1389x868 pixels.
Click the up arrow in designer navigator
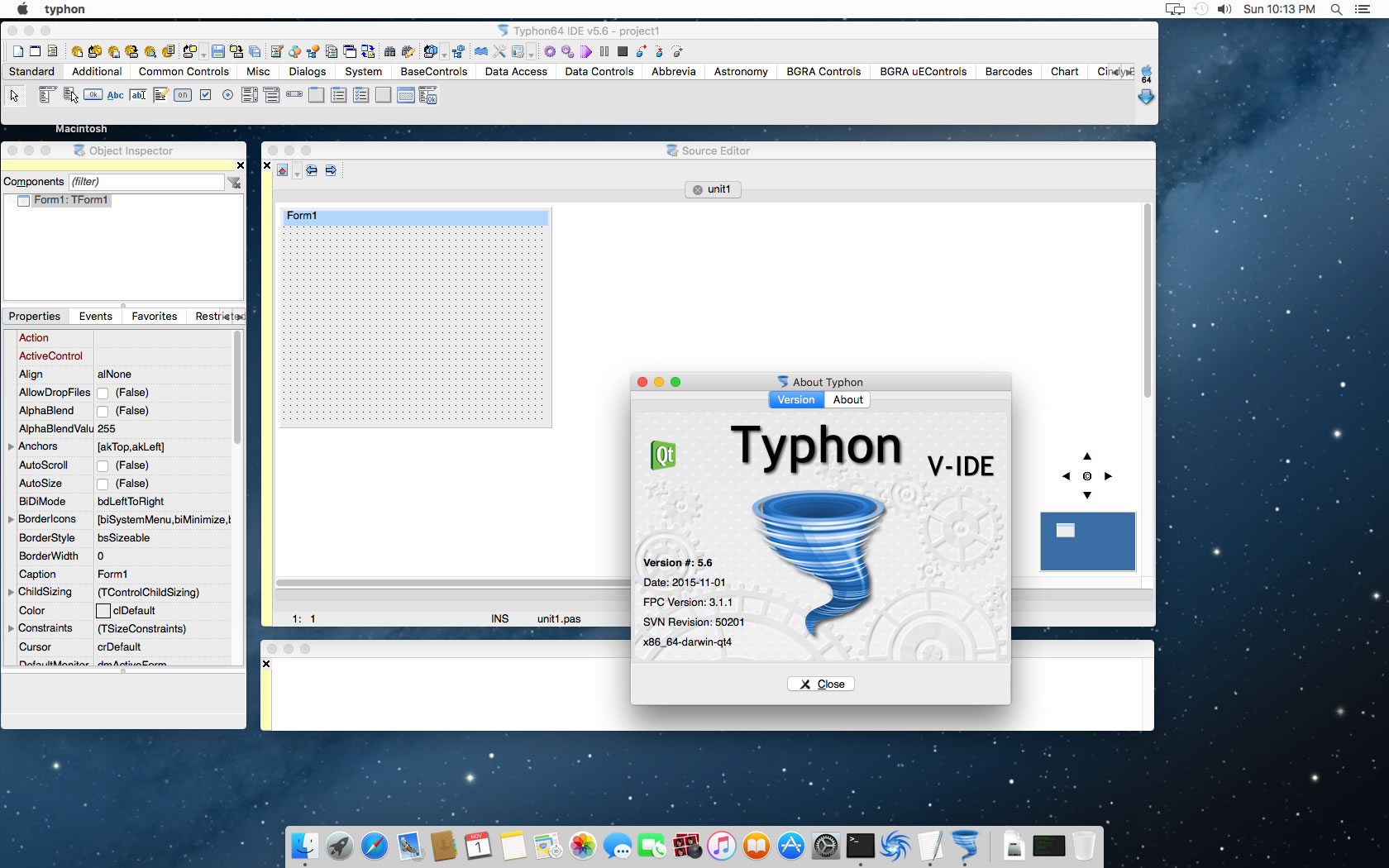click(x=1087, y=456)
